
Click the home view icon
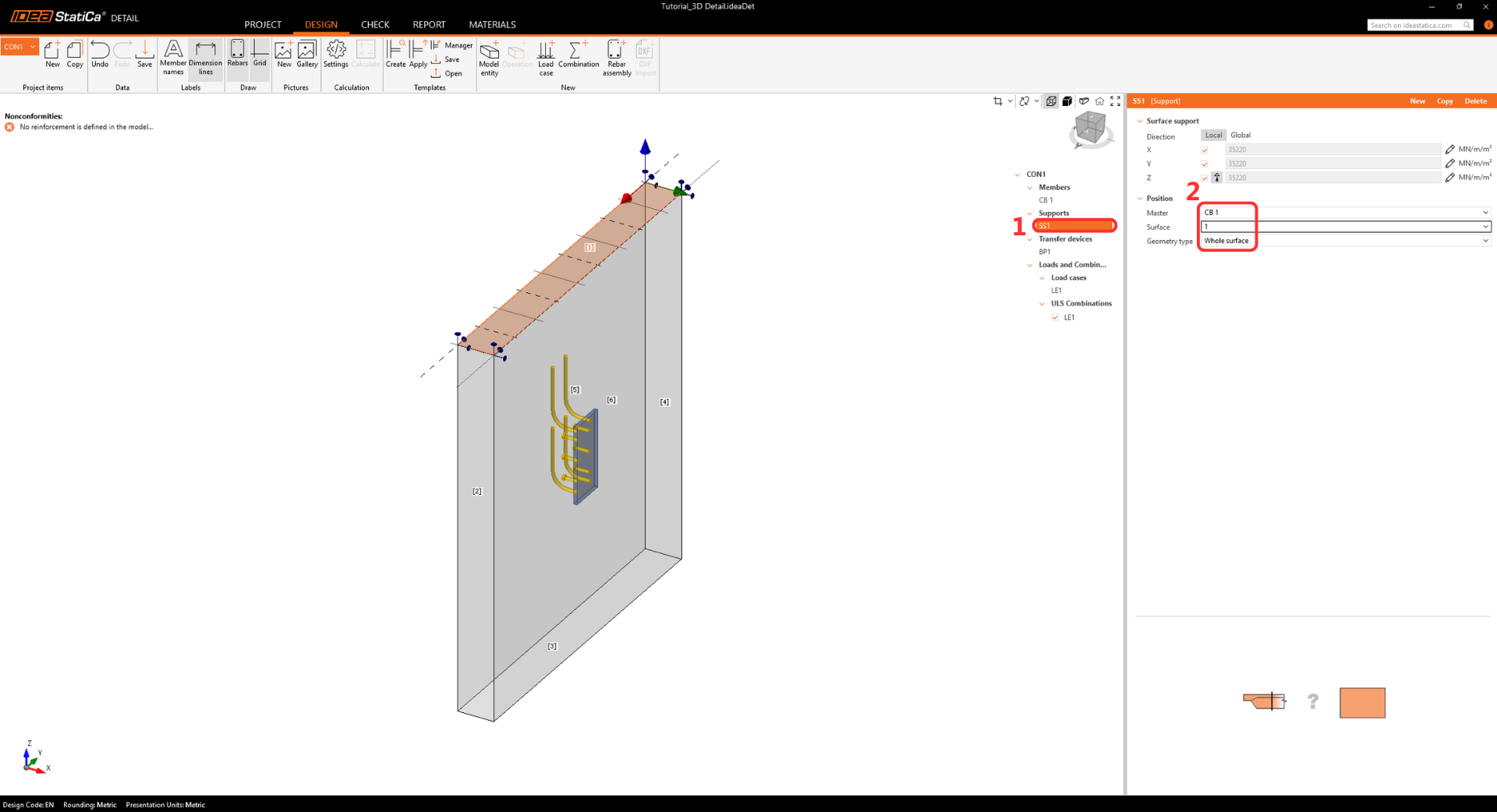pos(1099,101)
